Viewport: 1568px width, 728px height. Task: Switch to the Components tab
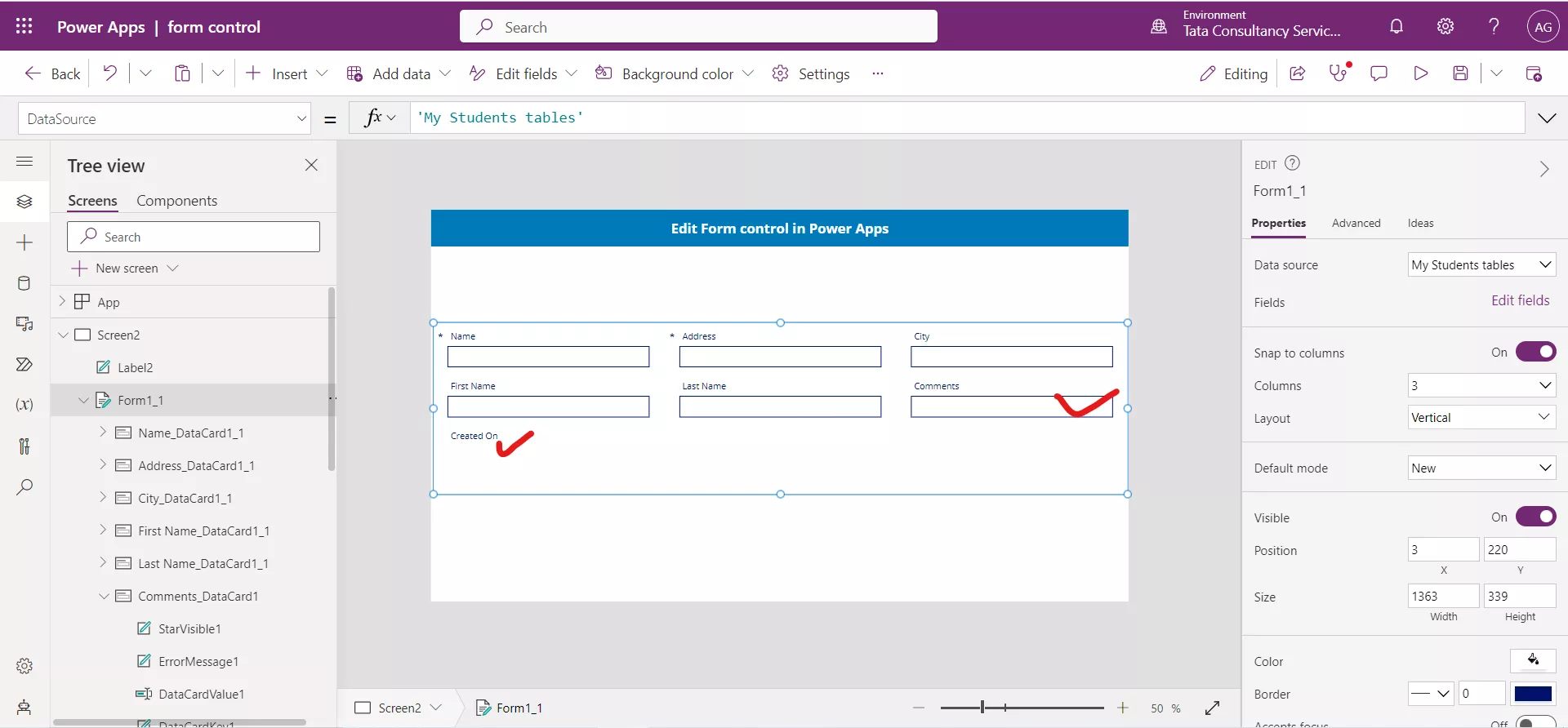176,201
